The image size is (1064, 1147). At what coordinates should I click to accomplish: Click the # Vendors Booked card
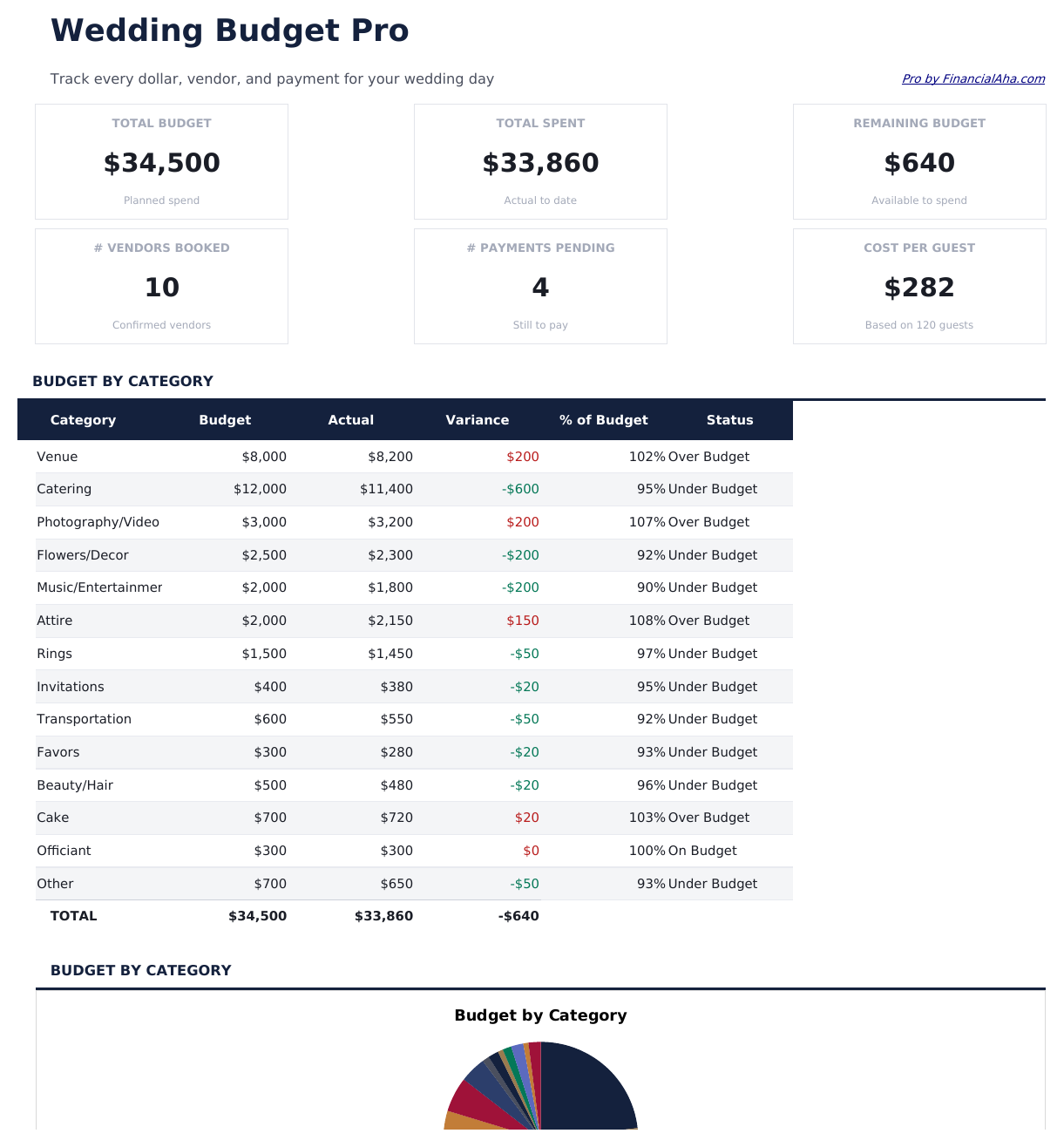pos(161,286)
